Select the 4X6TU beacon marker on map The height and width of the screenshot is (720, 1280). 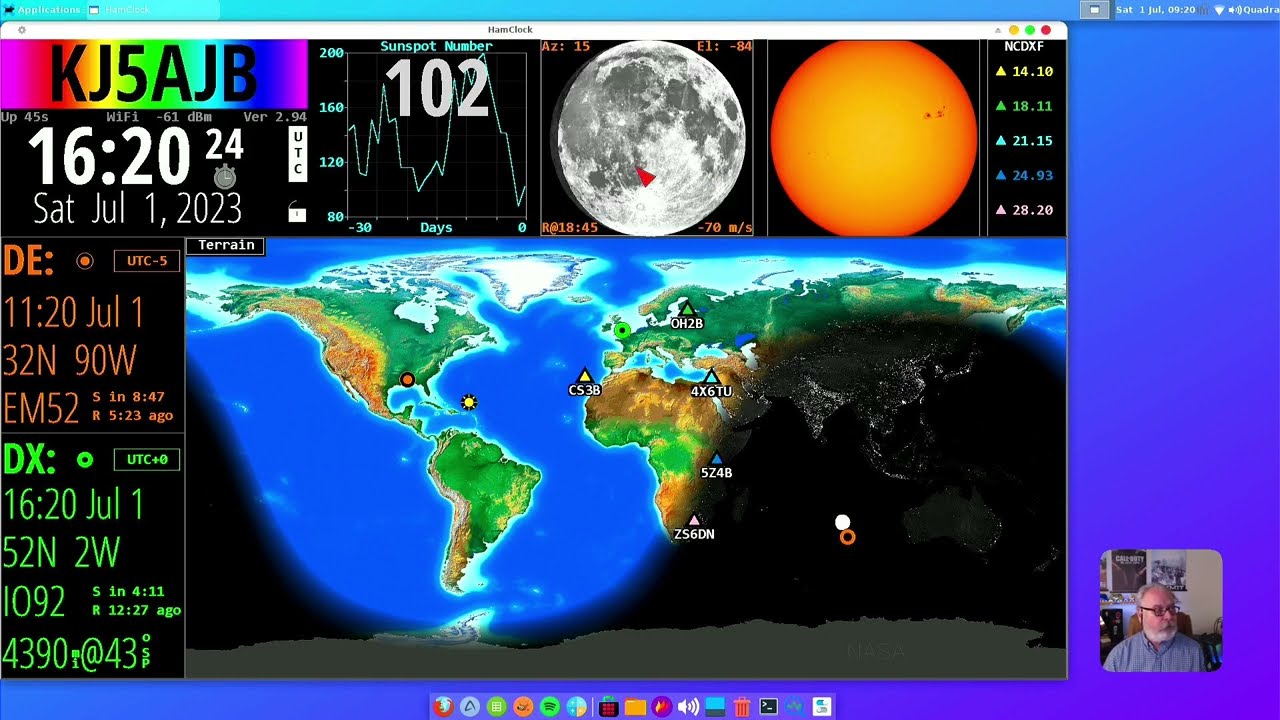point(711,377)
